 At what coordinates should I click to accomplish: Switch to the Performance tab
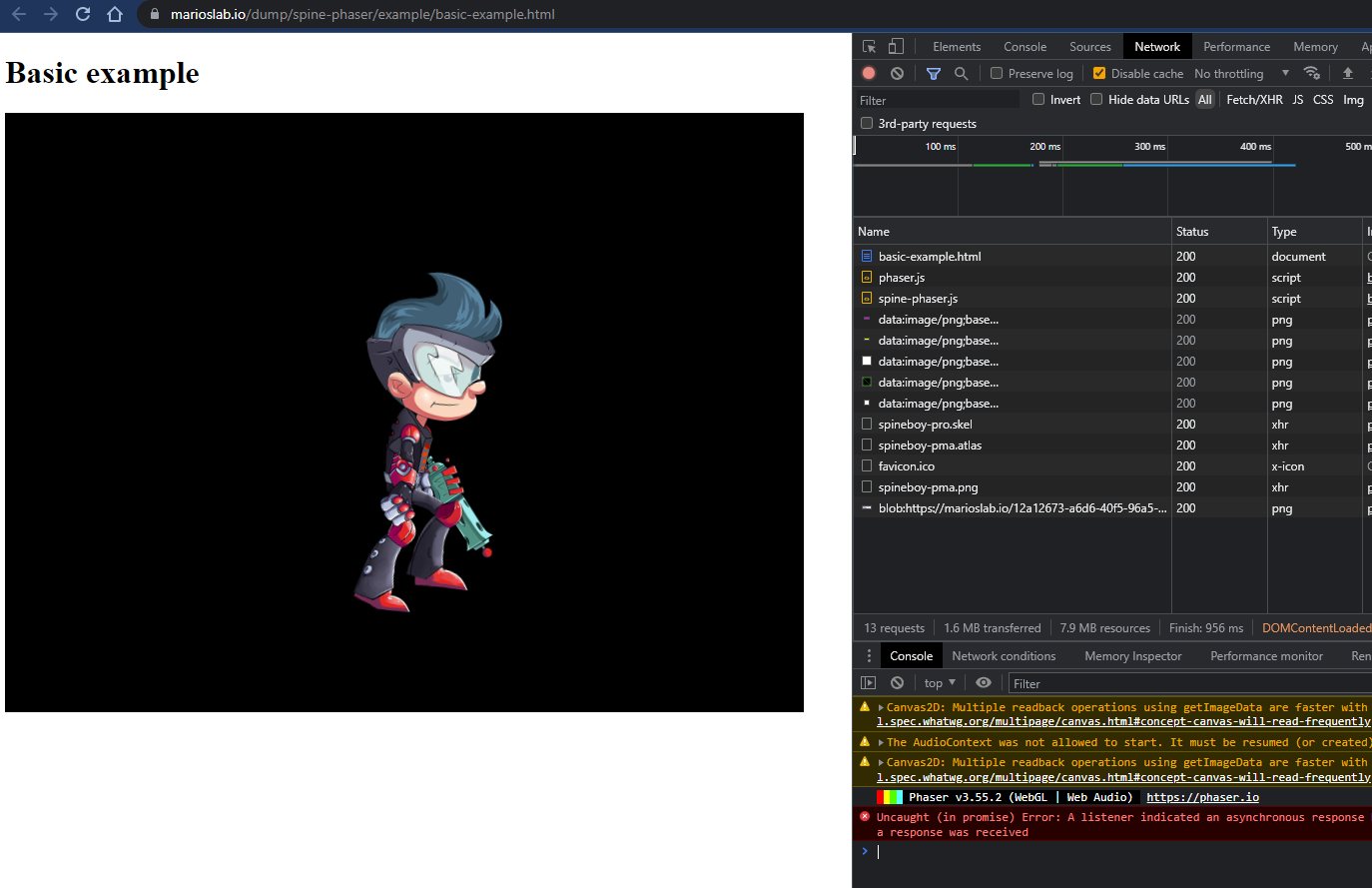click(1236, 46)
